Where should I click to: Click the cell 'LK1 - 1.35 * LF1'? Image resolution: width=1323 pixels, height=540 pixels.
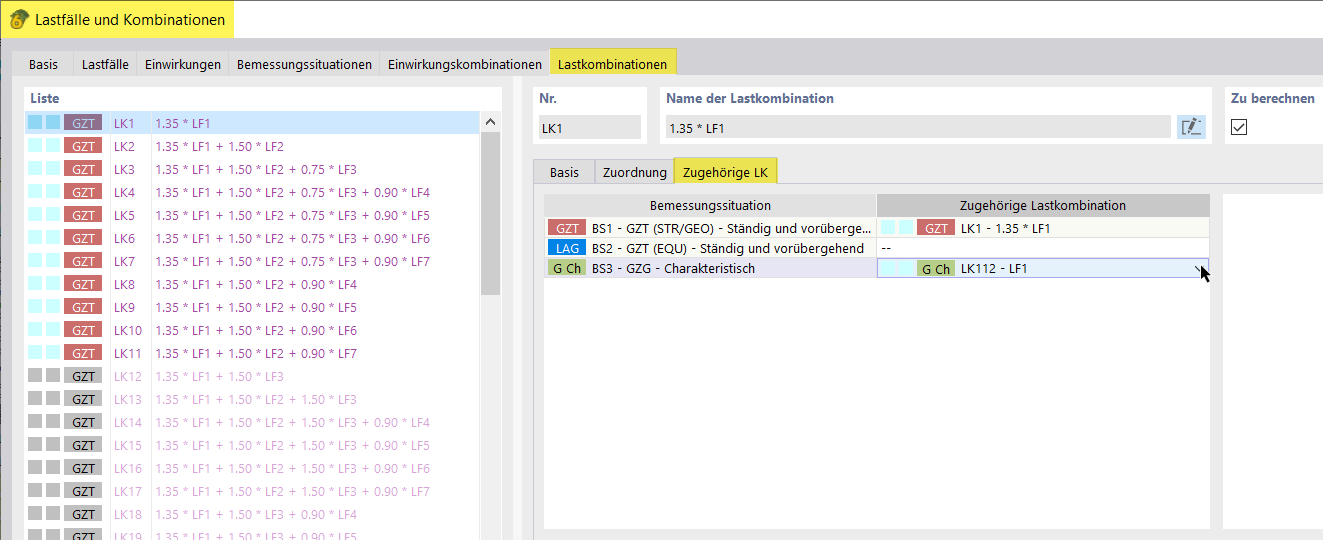pyautogui.click(x=1043, y=228)
